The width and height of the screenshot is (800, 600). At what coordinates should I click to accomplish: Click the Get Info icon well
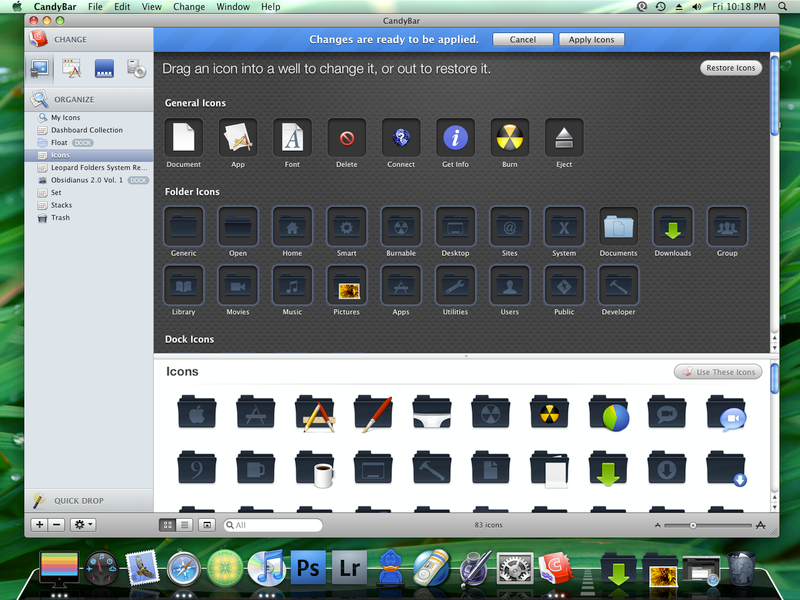[x=456, y=138]
